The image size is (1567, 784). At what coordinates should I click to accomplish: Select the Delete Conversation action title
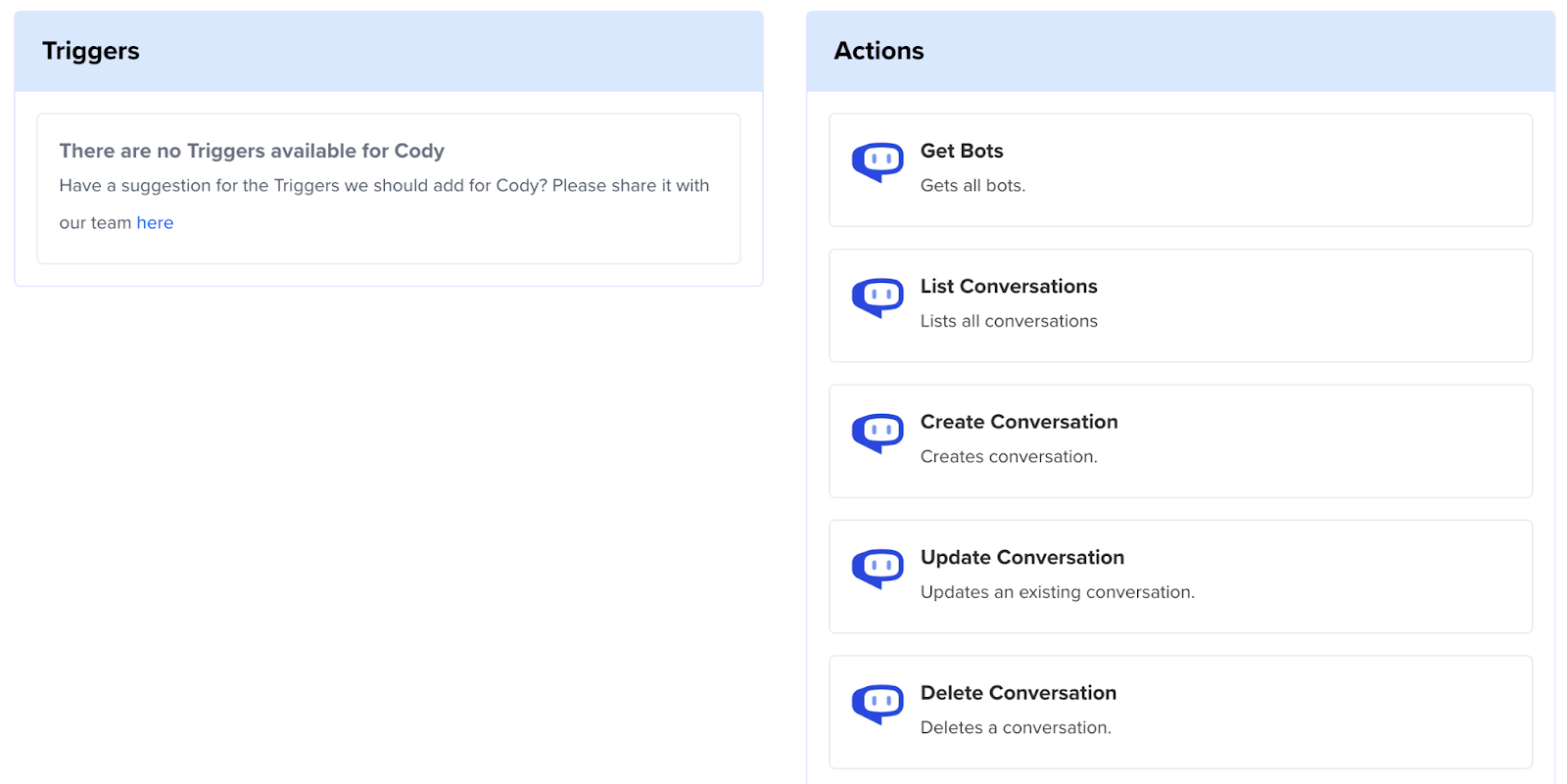(1019, 693)
